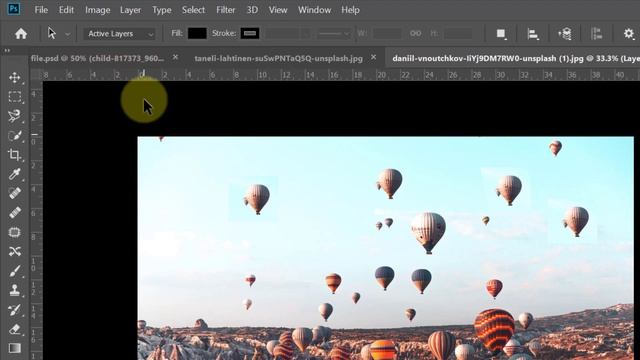Select the Clone Stamp tool

tap(15, 290)
